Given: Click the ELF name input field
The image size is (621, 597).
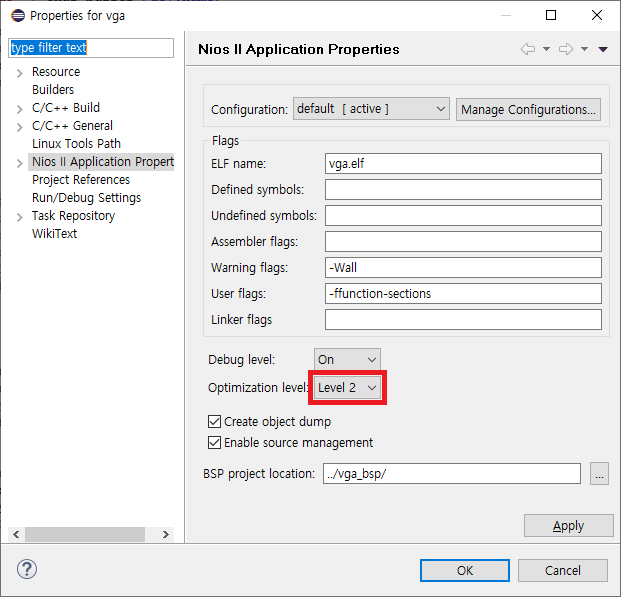Looking at the screenshot, I should point(463,164).
